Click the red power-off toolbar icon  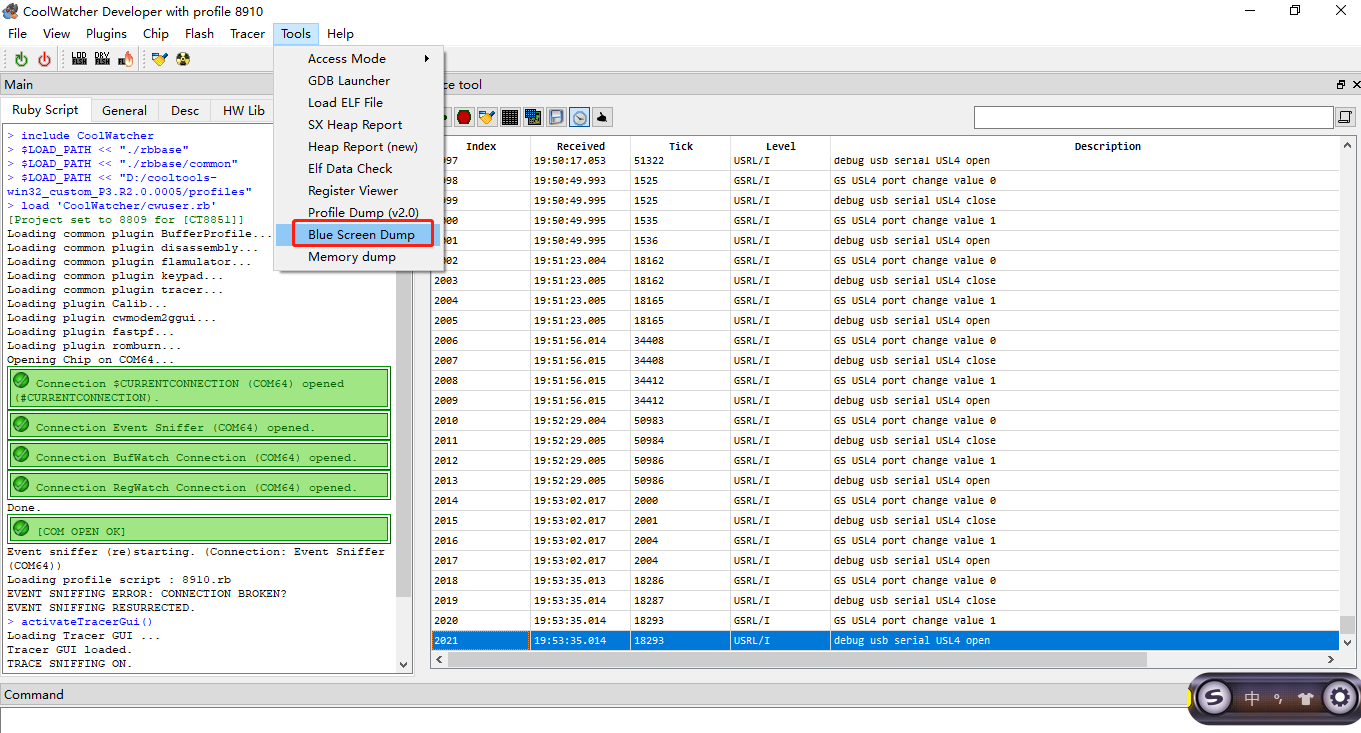pos(44,59)
